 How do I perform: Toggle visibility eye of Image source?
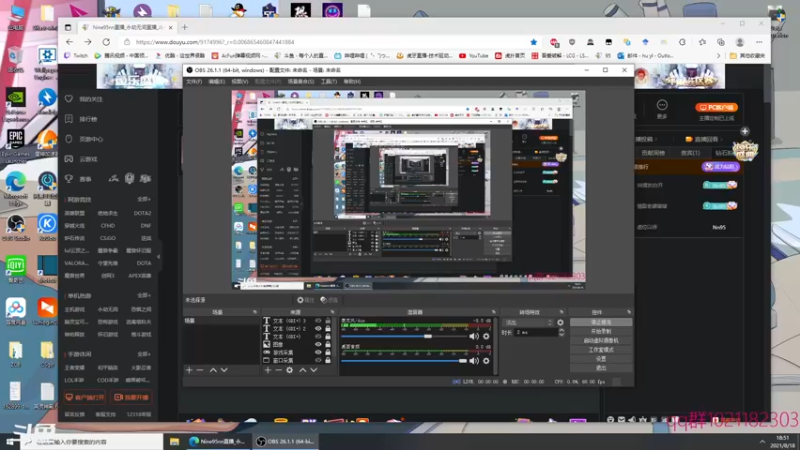pos(318,344)
